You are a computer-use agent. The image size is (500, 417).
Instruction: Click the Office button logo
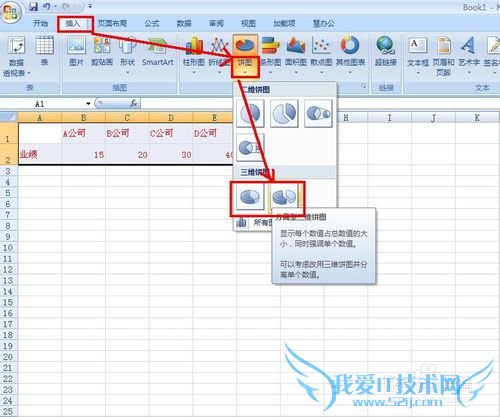click(10, 13)
